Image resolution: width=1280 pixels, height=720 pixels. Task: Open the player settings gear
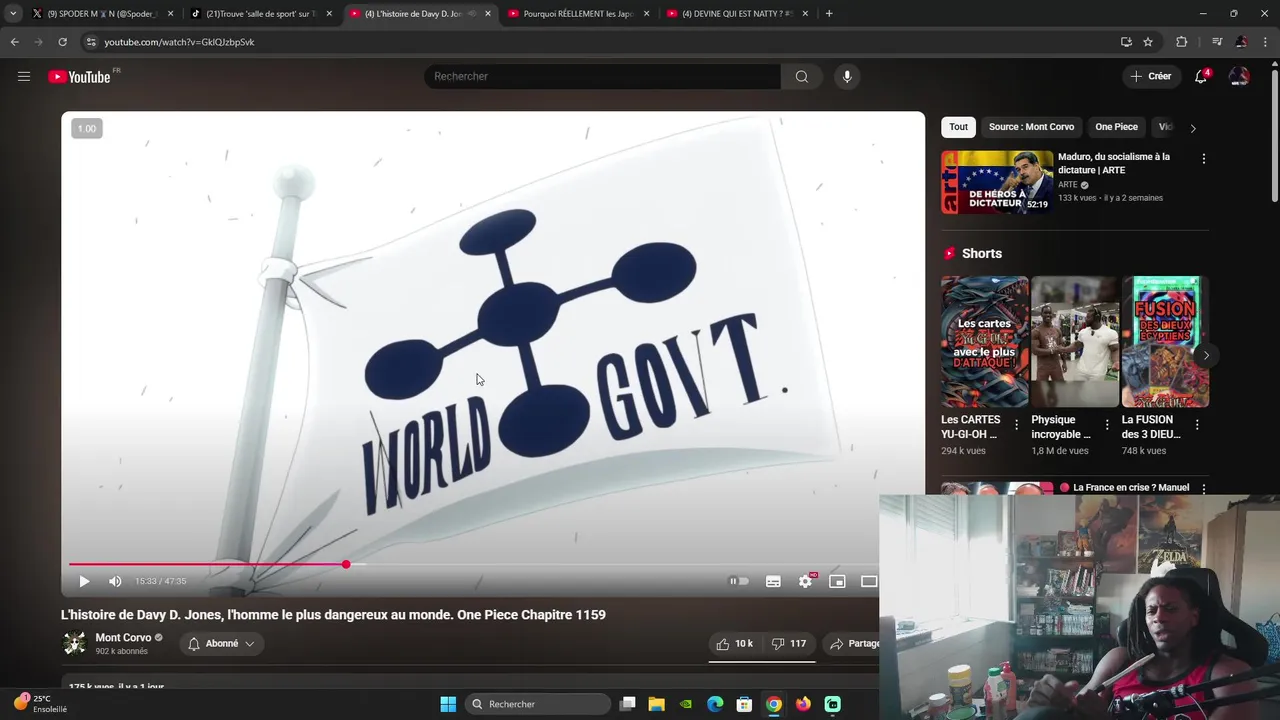tap(805, 581)
